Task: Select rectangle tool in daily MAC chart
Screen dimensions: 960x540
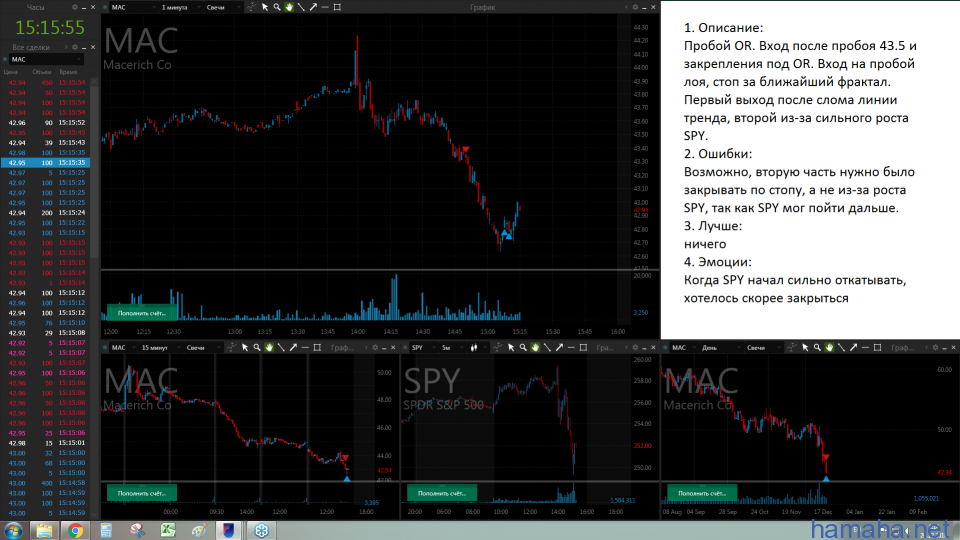Action: (877, 348)
